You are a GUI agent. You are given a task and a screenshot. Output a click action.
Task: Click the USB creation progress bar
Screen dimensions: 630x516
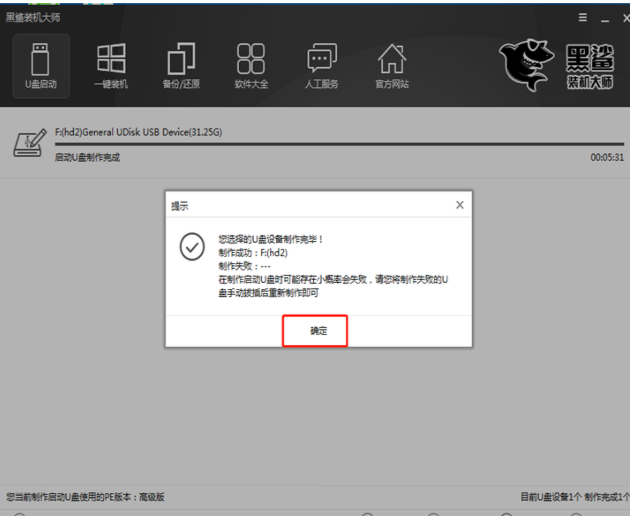click(340, 144)
